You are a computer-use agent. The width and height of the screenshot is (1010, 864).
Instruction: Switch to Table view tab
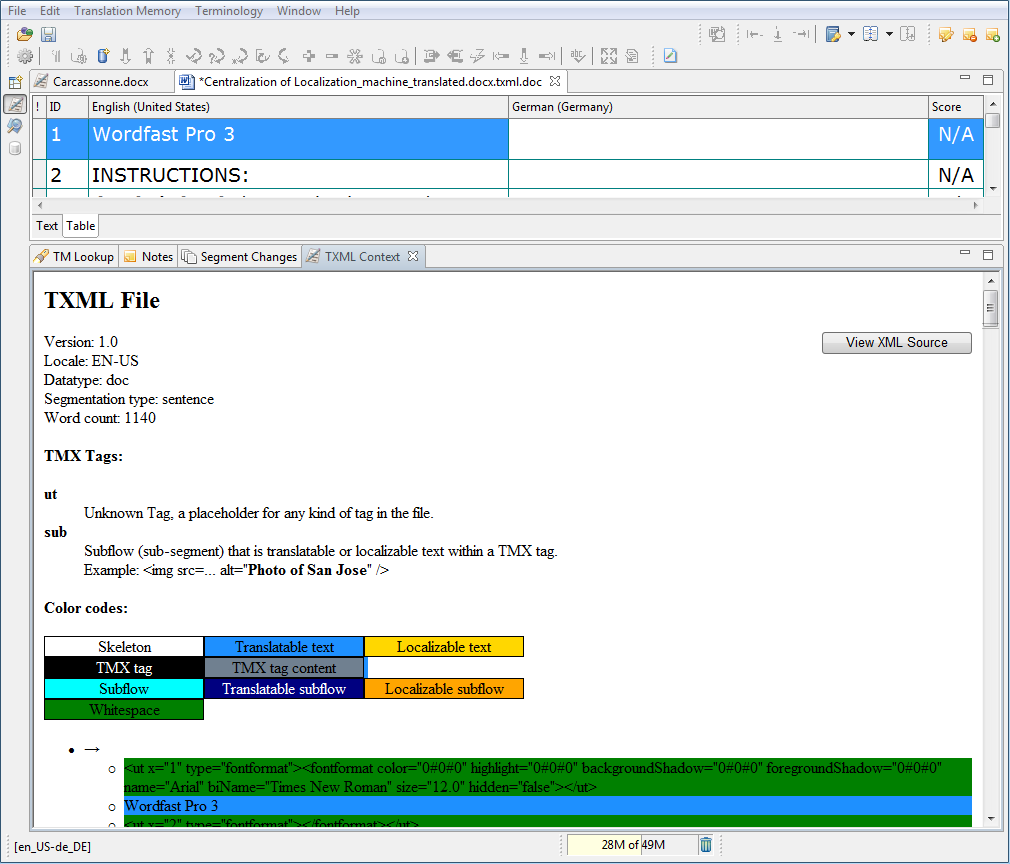pos(81,226)
